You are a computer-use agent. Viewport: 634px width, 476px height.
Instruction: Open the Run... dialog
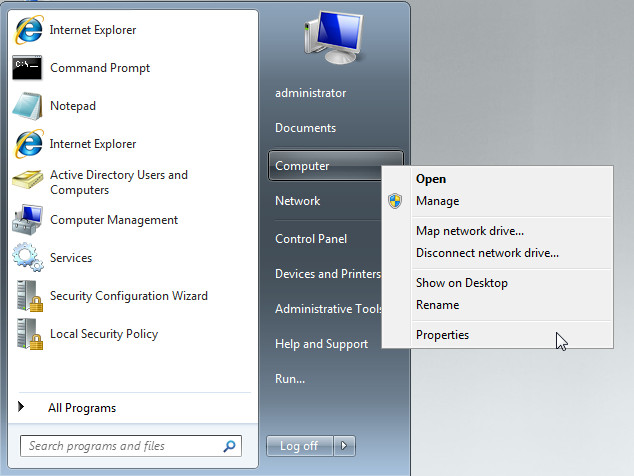click(x=290, y=379)
